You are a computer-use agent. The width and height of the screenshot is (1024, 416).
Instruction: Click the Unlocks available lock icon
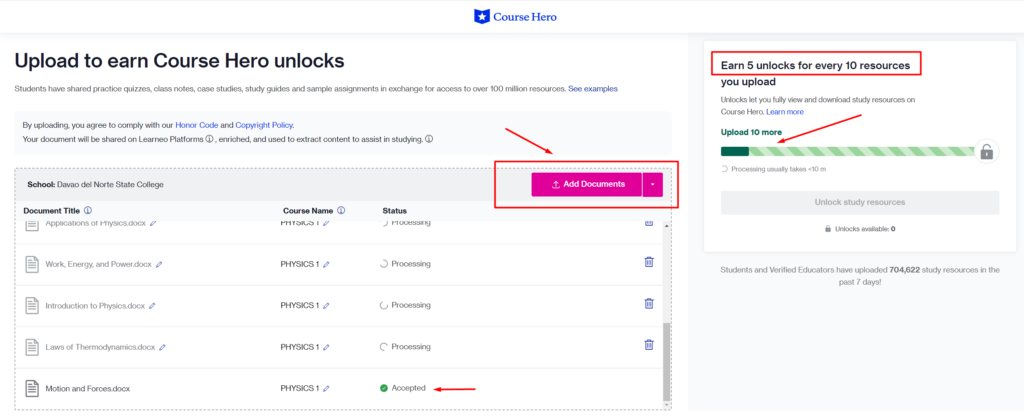coord(828,229)
